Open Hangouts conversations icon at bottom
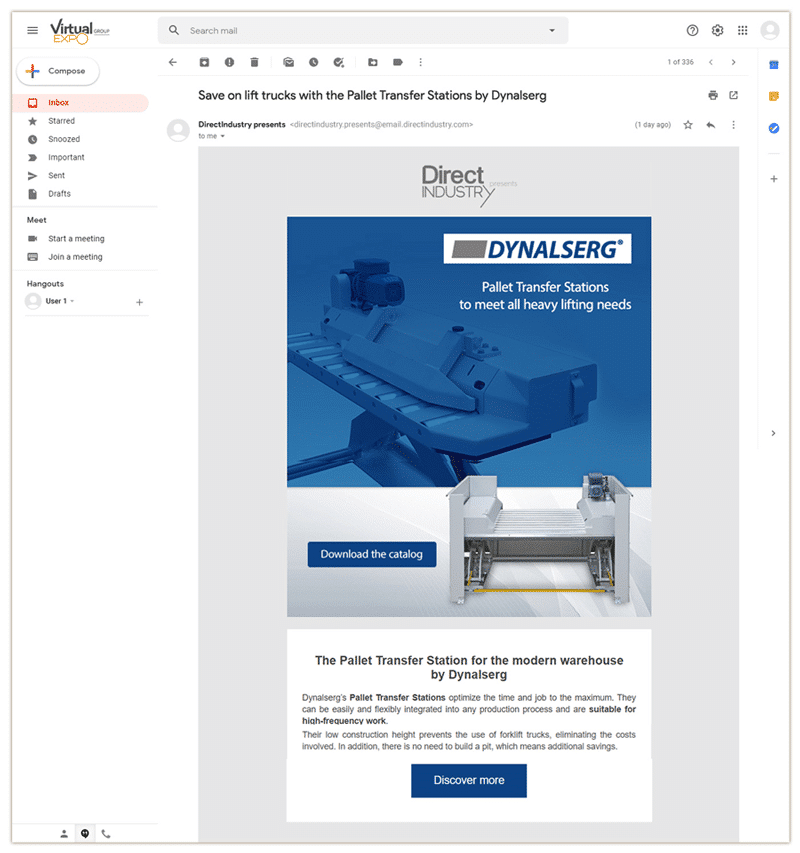The width and height of the screenshot is (800, 853). 85,833
